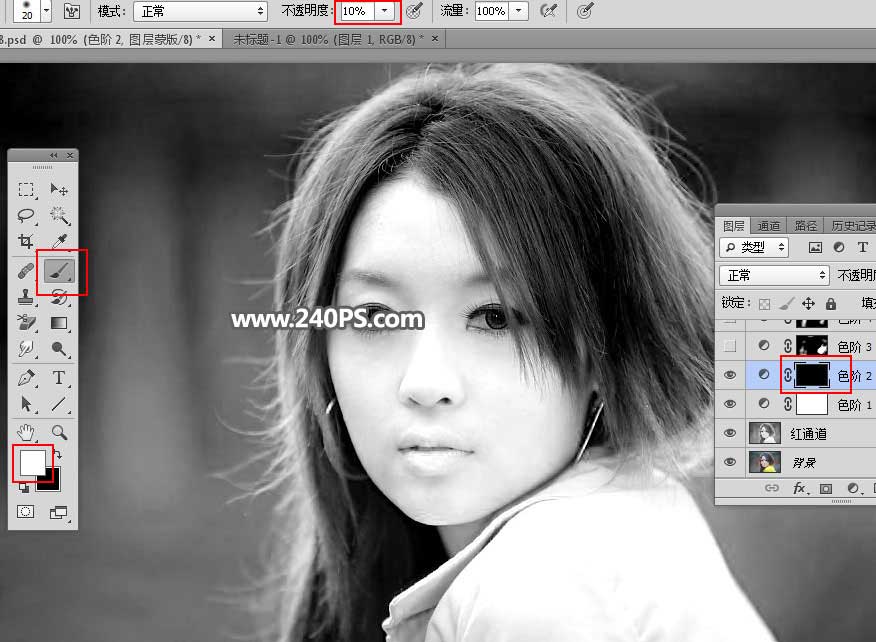Hide the 色阶 1 layer
The height and width of the screenshot is (642, 876).
pos(730,404)
